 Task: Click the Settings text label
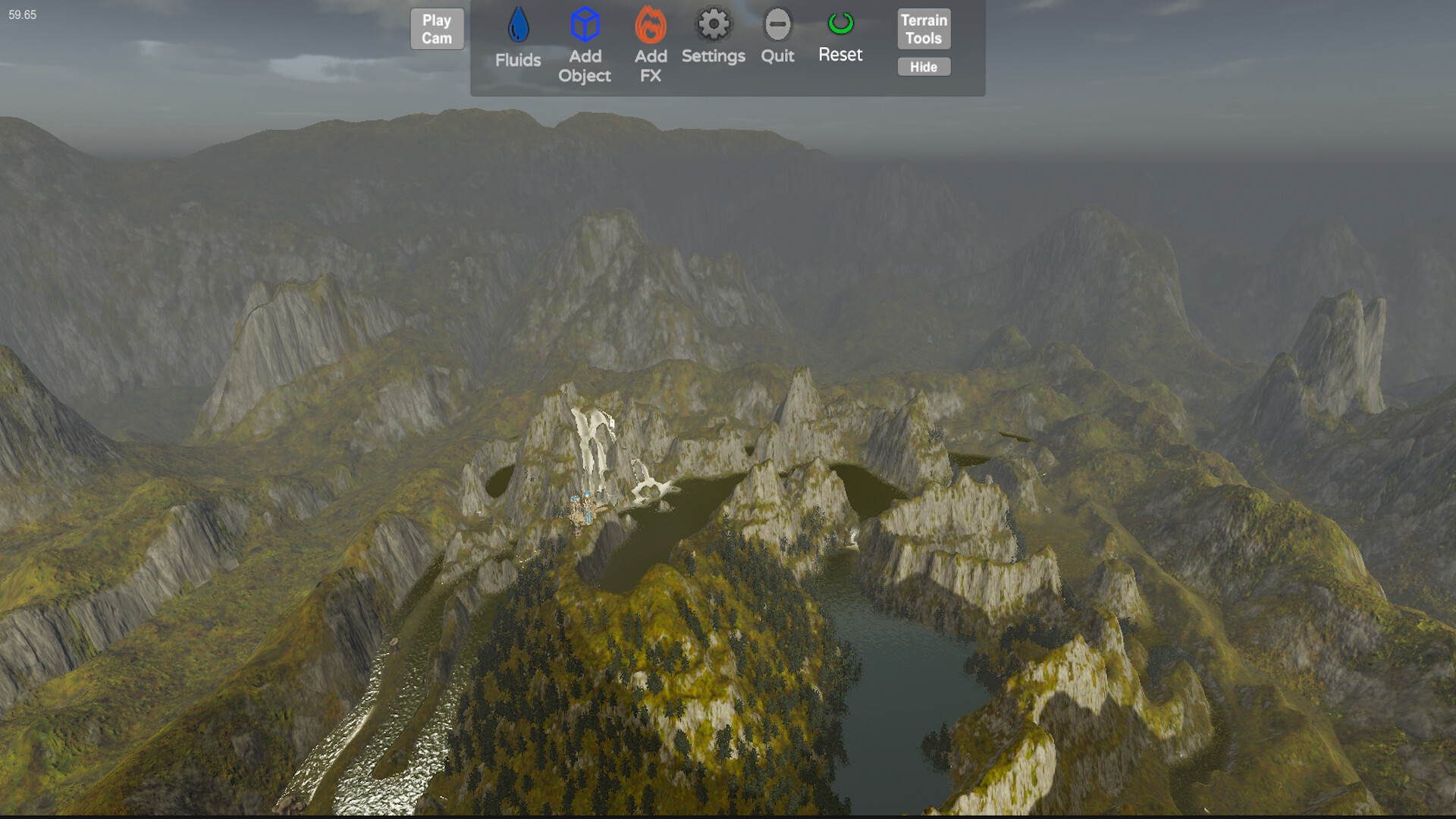(712, 56)
